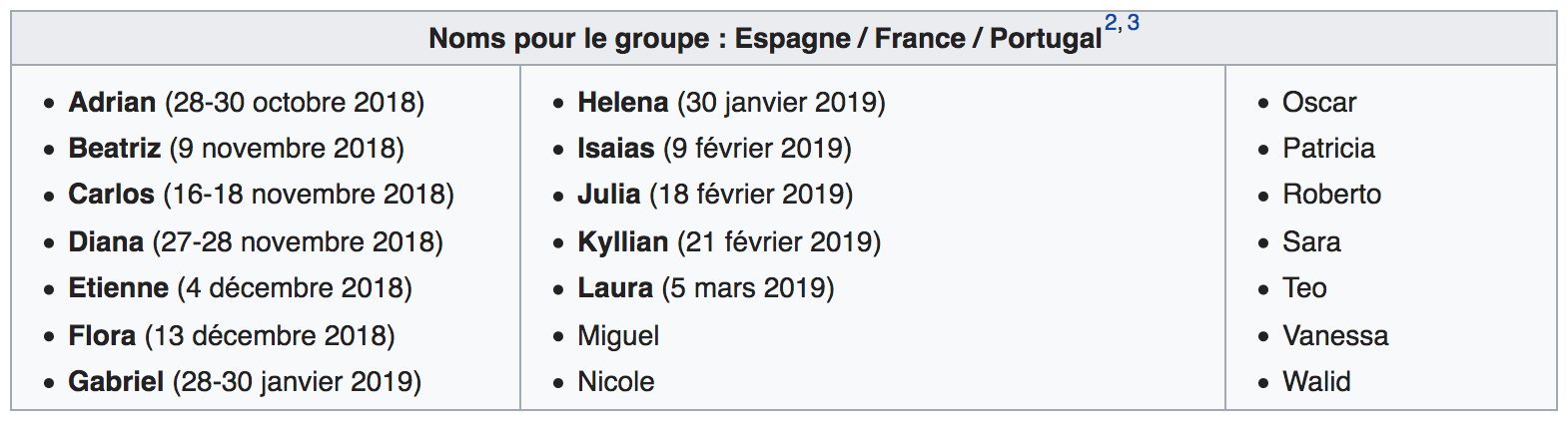
Task: Click footnote reference 3 in header
Action: point(1133,23)
